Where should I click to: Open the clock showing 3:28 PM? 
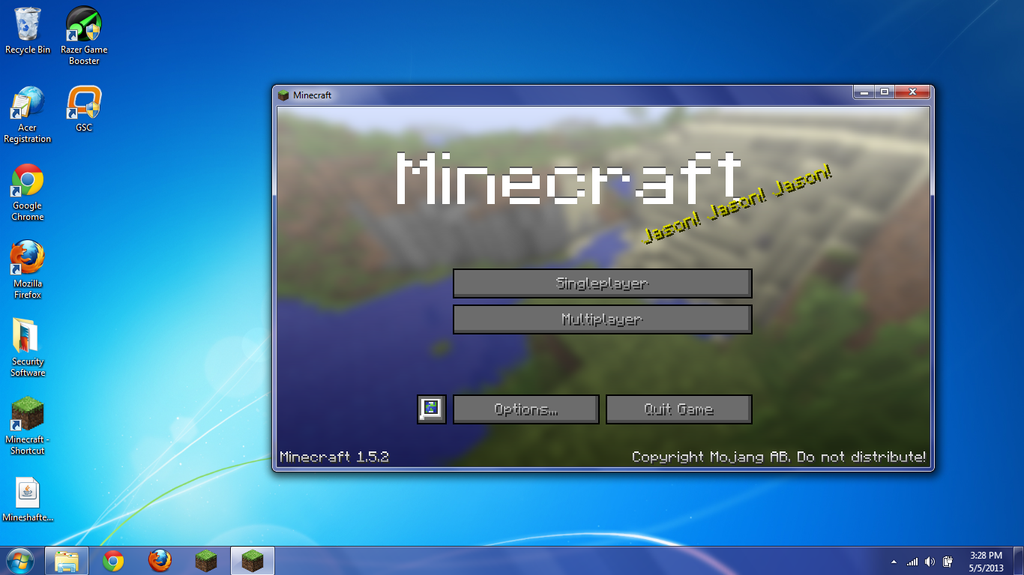(x=985, y=561)
